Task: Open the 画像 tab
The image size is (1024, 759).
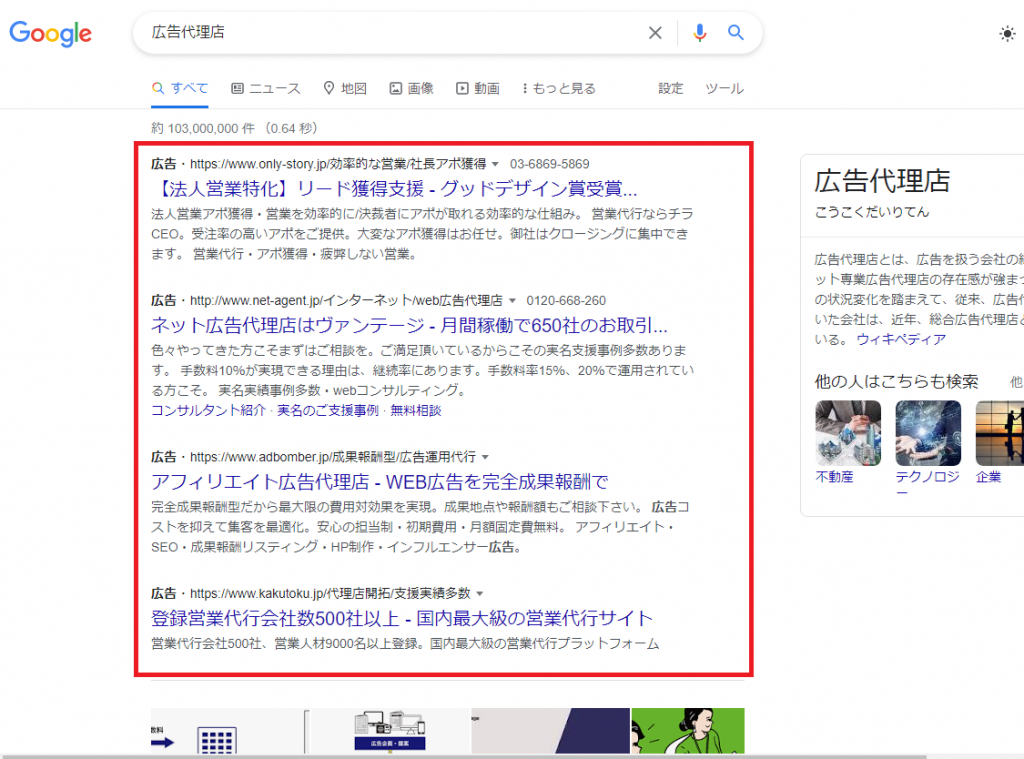Action: click(x=411, y=88)
